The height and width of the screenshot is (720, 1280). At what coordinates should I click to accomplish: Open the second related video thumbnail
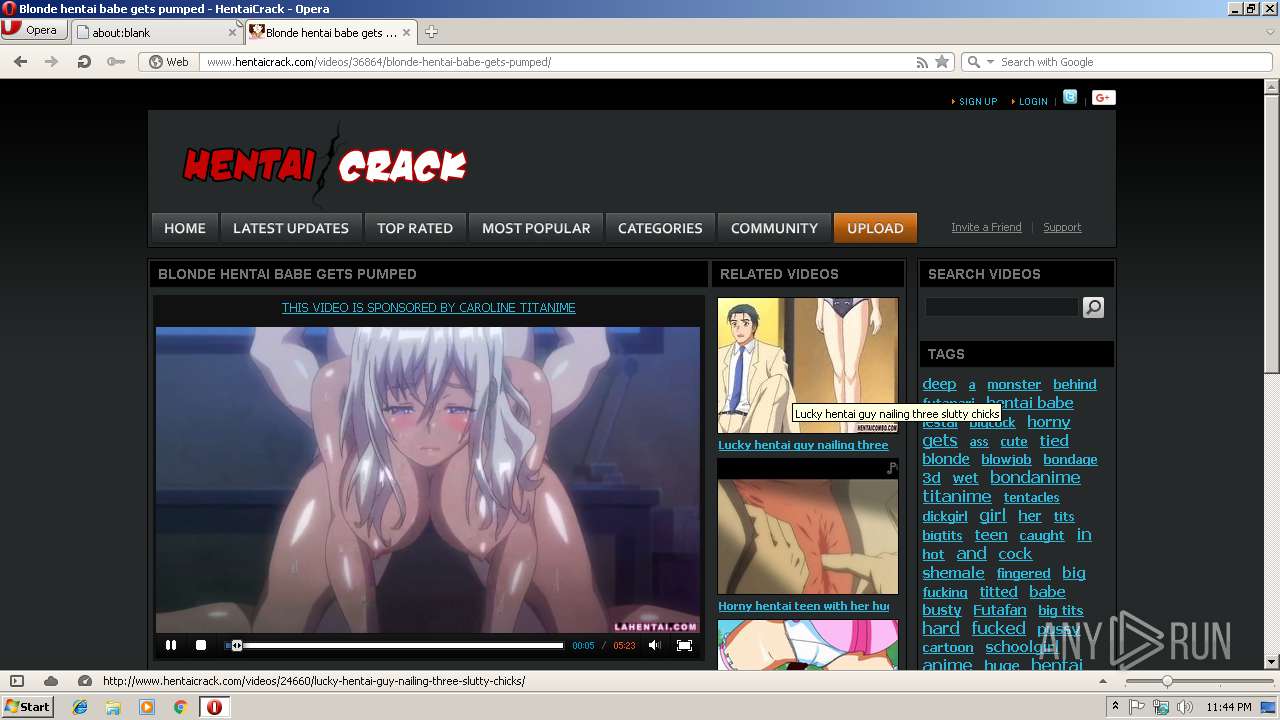pos(808,527)
